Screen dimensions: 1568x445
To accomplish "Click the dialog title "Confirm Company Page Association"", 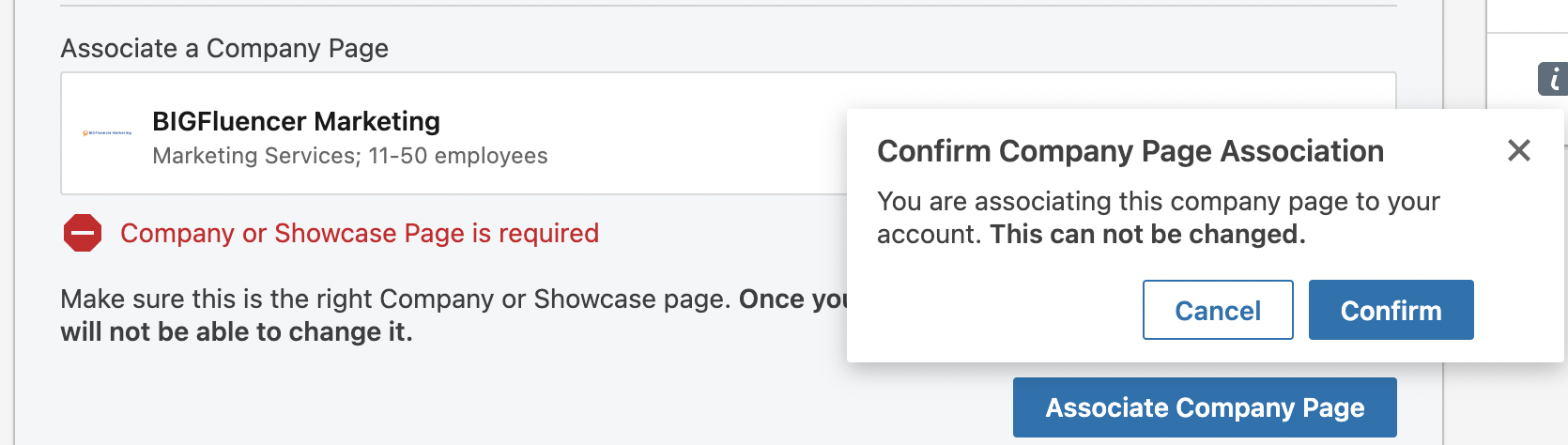I will (x=1130, y=151).
